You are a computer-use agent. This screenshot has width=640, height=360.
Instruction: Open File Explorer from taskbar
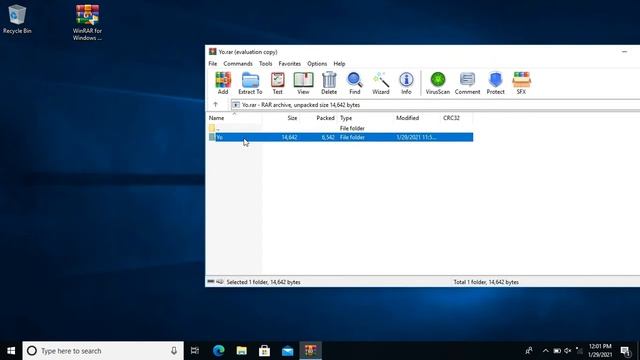coord(242,351)
